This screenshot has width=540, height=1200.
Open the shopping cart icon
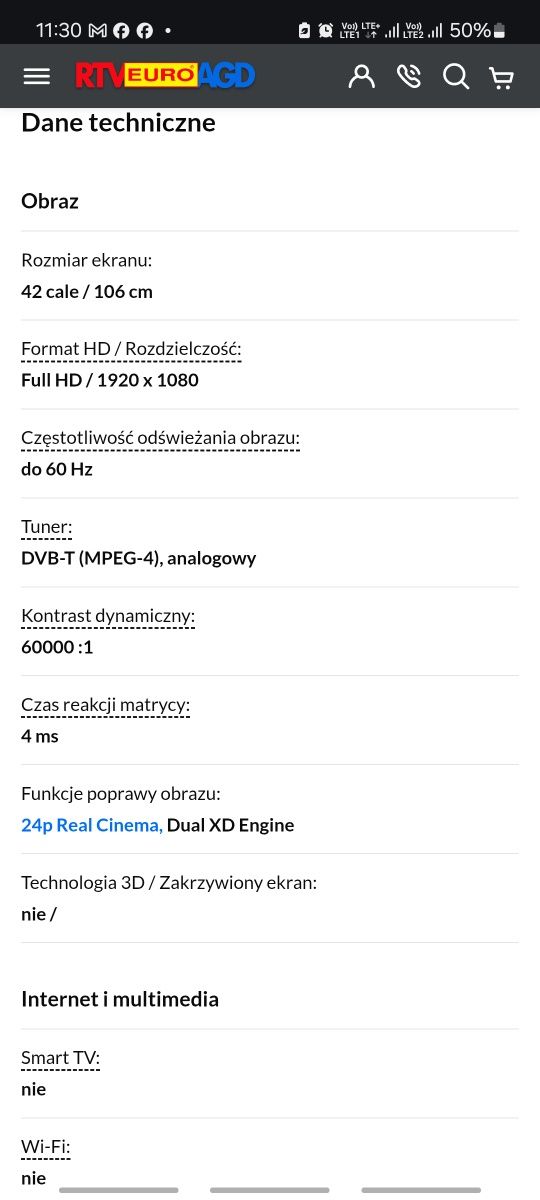pyautogui.click(x=502, y=77)
